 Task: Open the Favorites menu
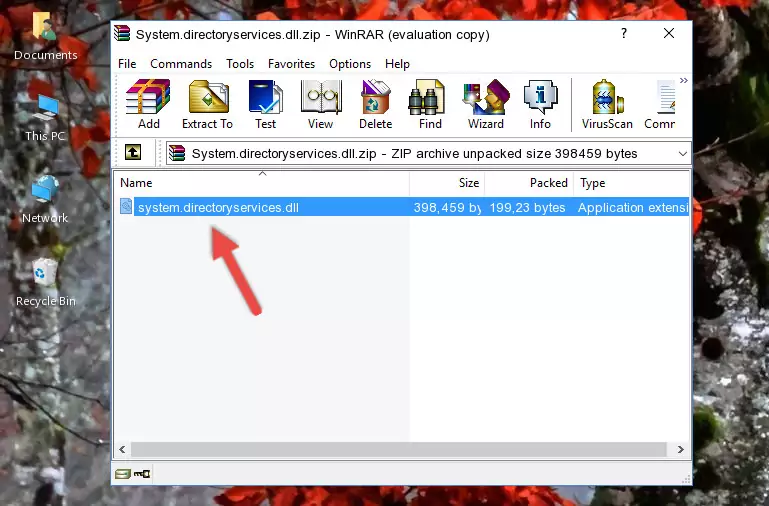pos(291,64)
